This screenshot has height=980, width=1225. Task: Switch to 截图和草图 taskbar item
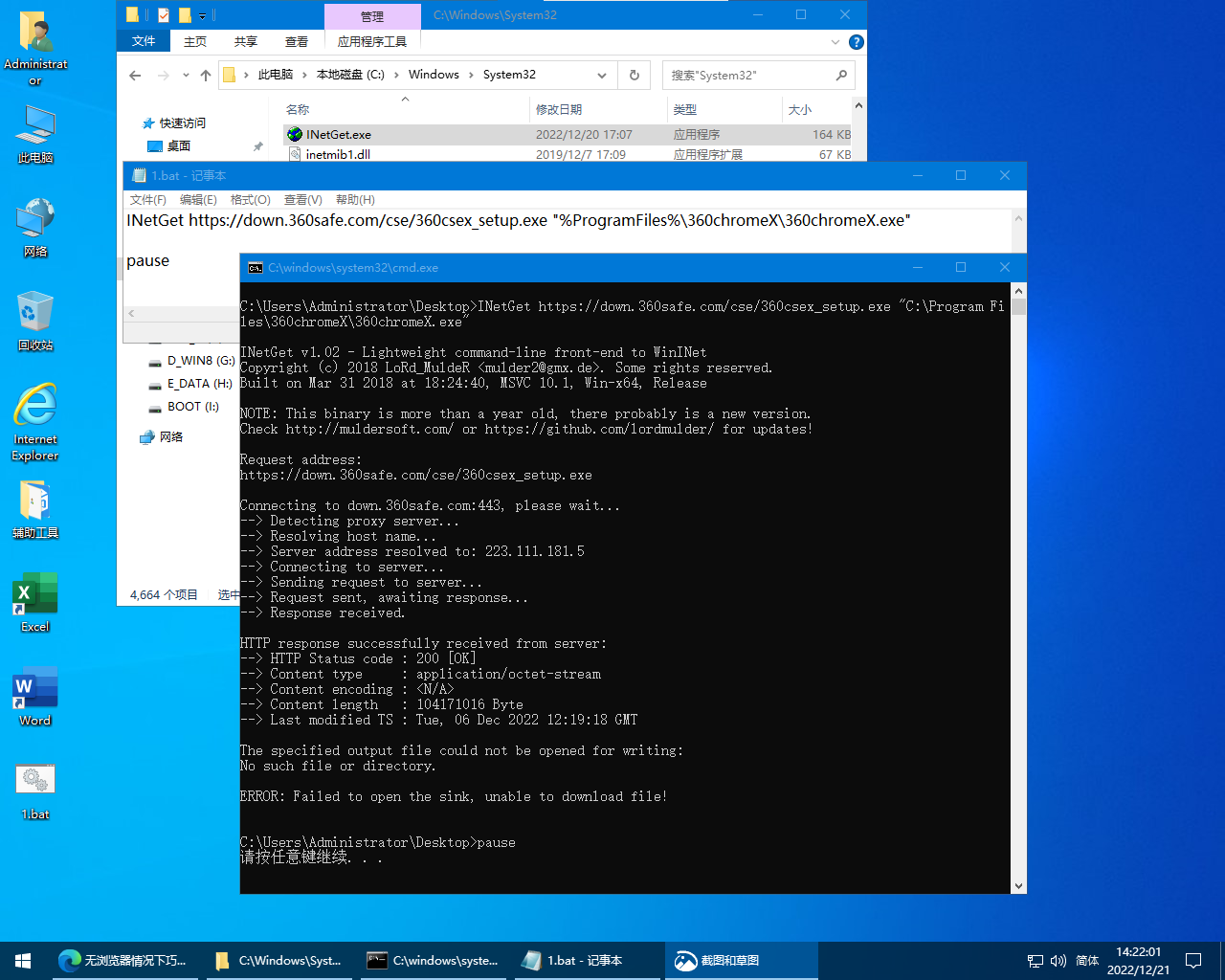pos(741,961)
